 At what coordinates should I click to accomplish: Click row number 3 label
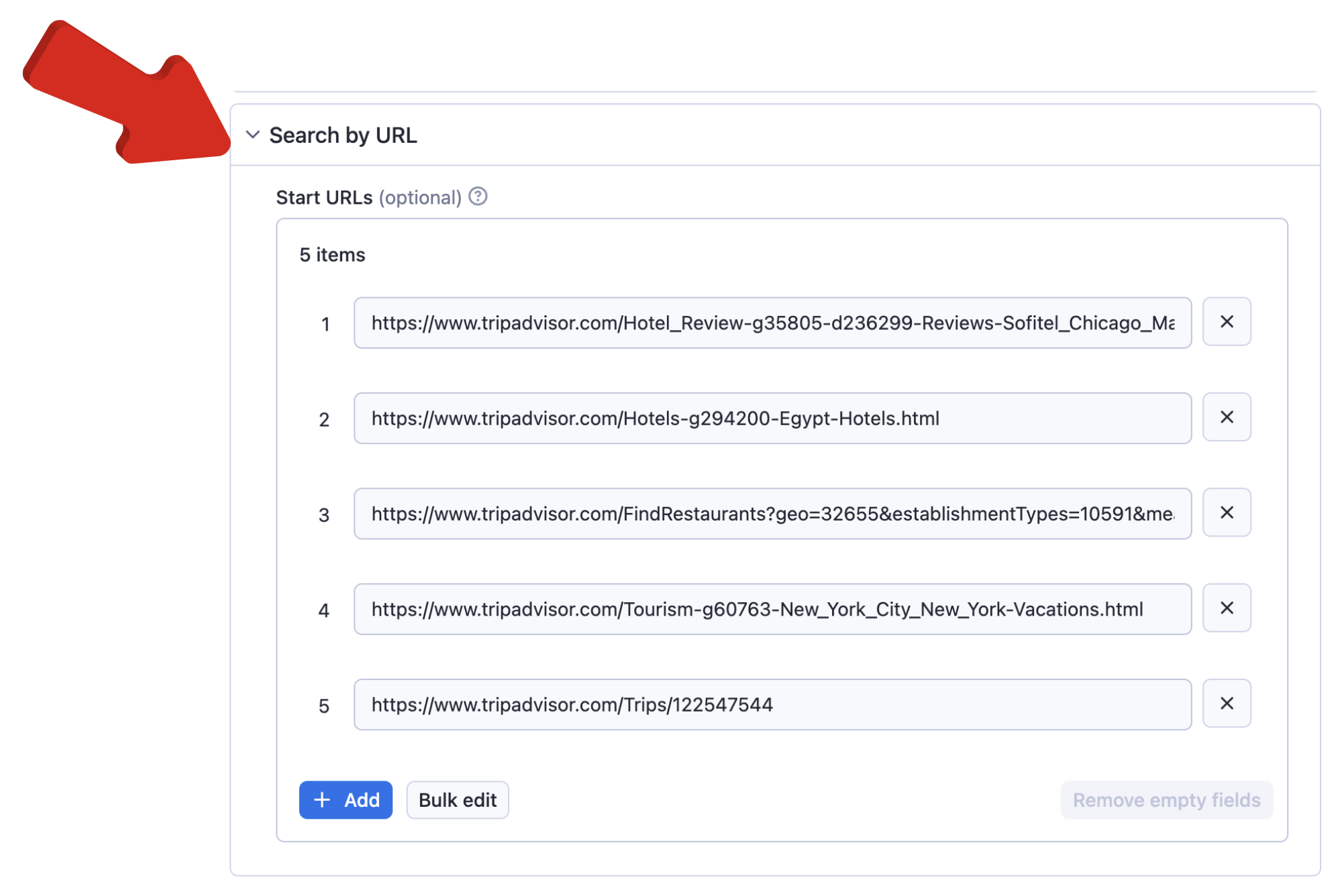click(x=324, y=515)
